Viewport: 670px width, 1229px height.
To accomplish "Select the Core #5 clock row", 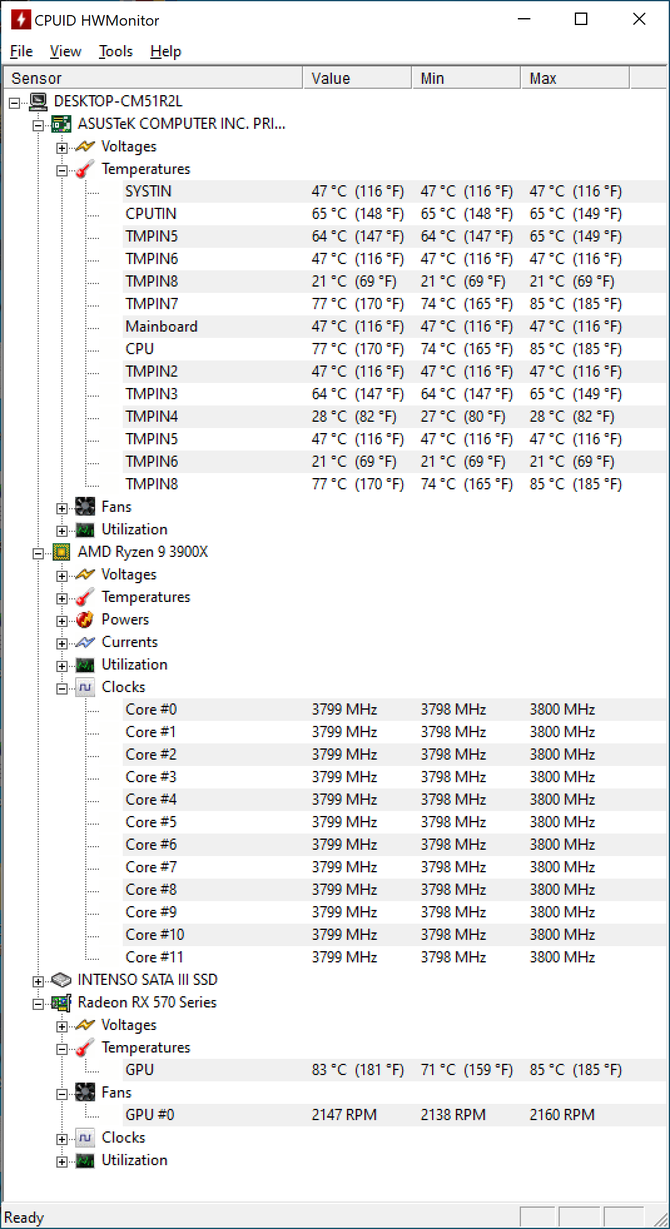I will click(x=394, y=822).
